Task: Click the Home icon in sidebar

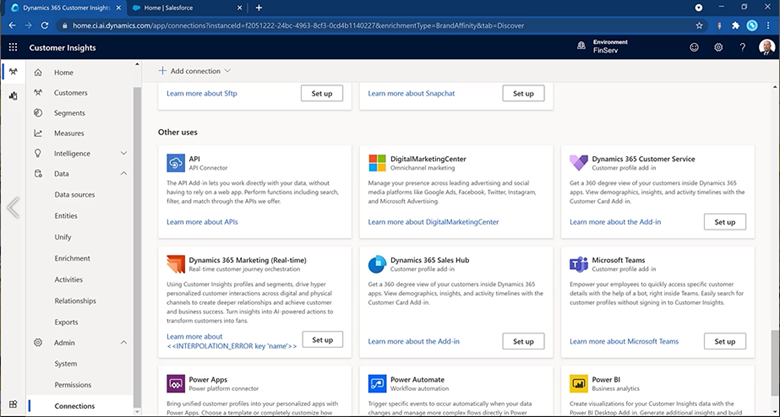Action: [x=38, y=72]
